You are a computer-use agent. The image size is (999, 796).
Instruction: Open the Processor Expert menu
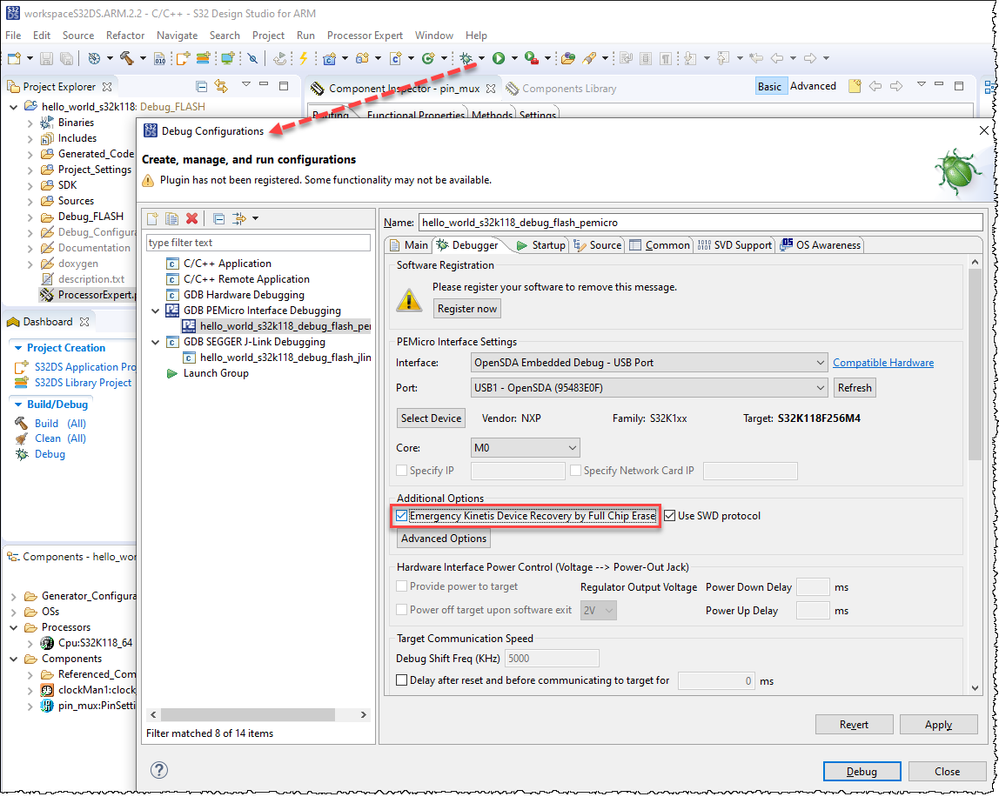(x=365, y=35)
